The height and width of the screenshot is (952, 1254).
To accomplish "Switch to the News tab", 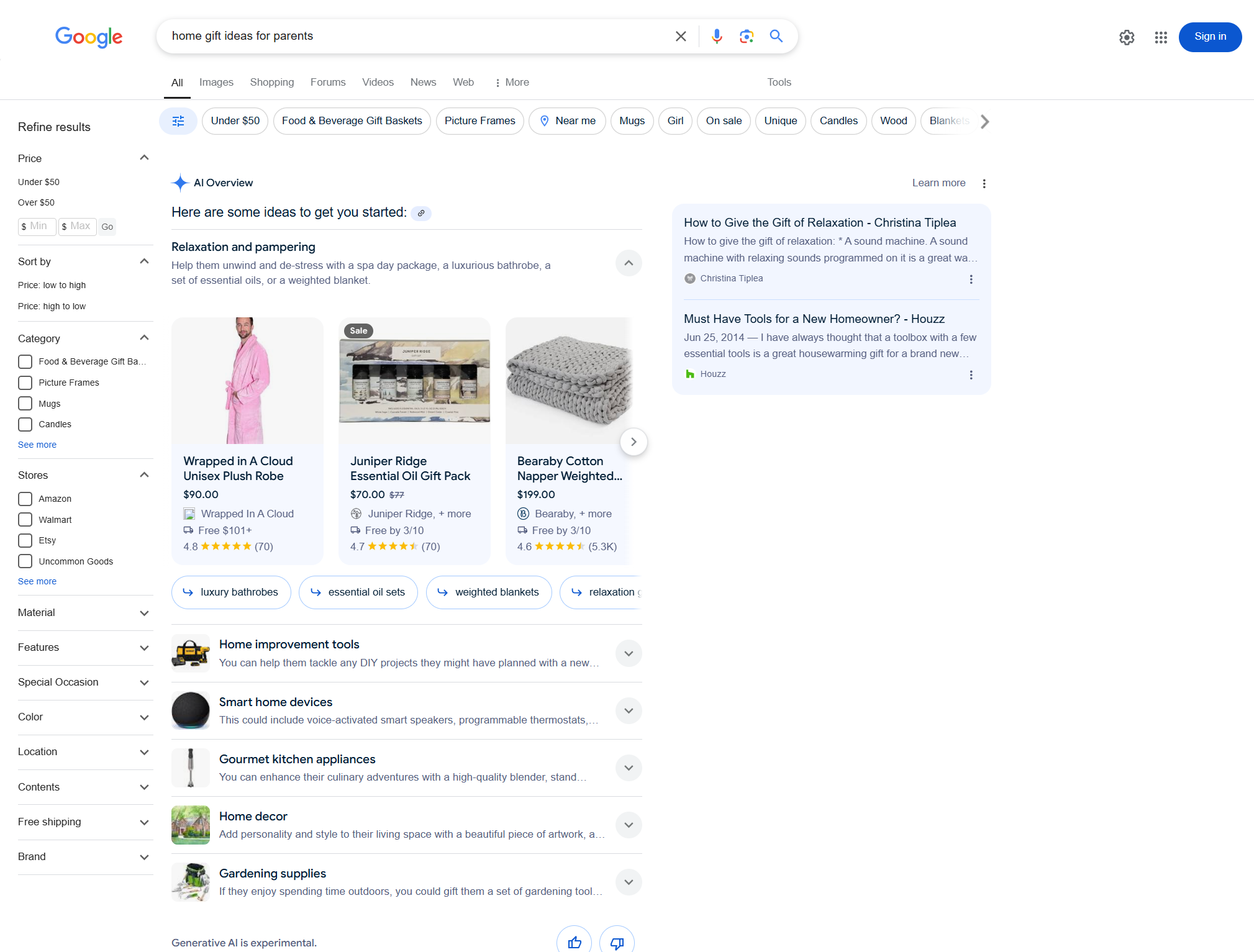I will tap(423, 82).
